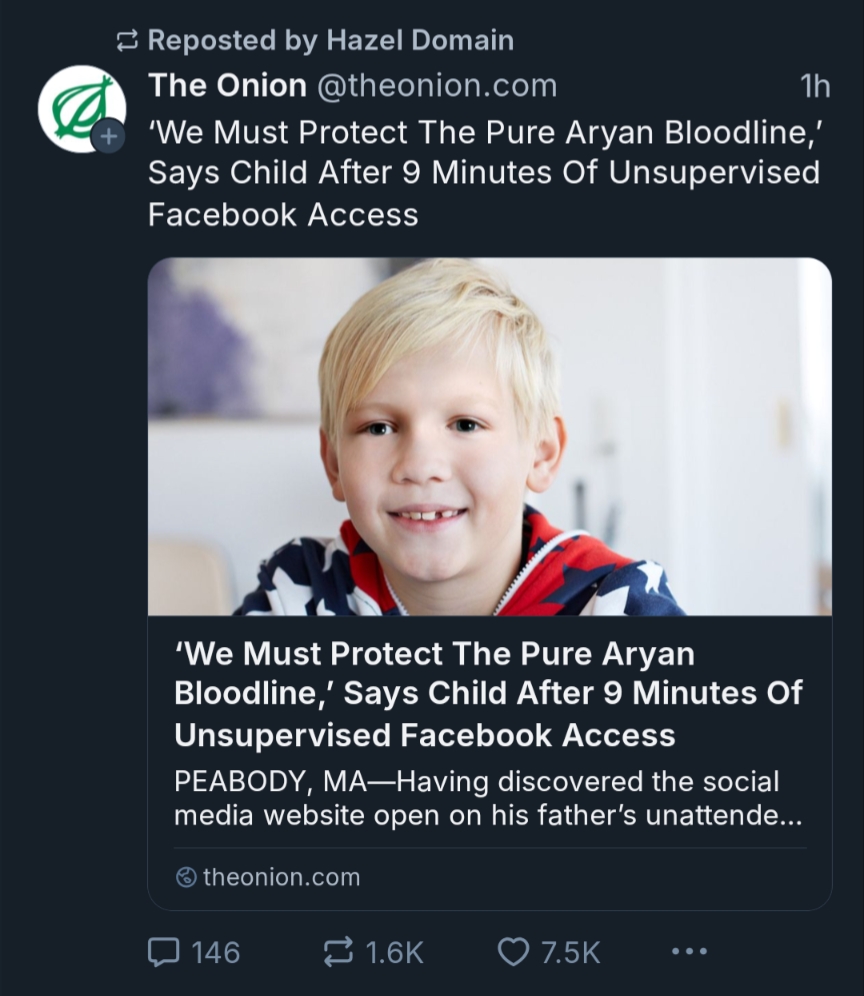Open The Onion's profile avatar
Screen dimensions: 864x996
(80, 108)
